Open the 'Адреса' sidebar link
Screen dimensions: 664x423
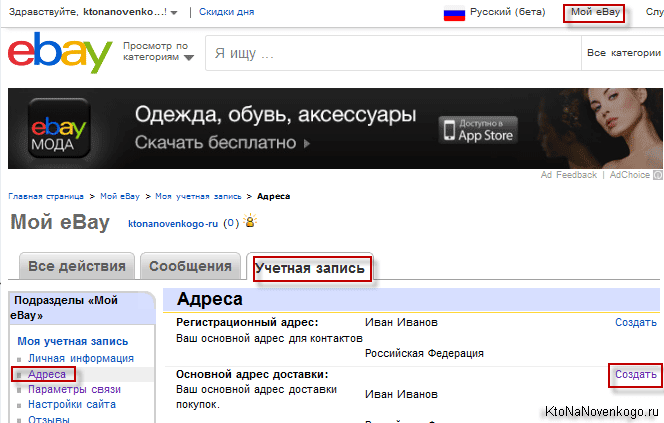tap(47, 374)
